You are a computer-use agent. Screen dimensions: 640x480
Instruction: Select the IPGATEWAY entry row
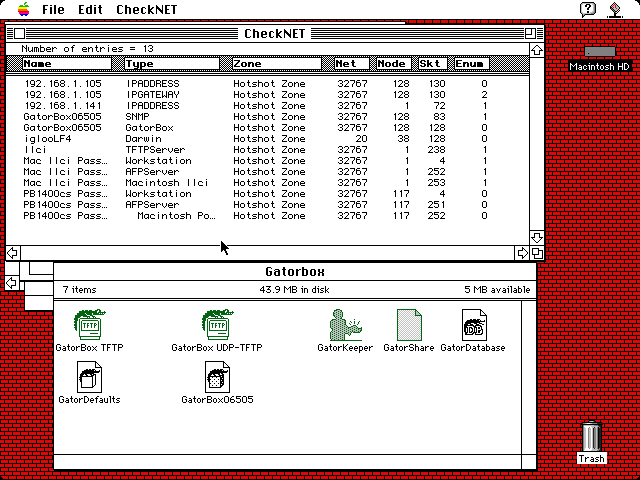tap(255, 95)
